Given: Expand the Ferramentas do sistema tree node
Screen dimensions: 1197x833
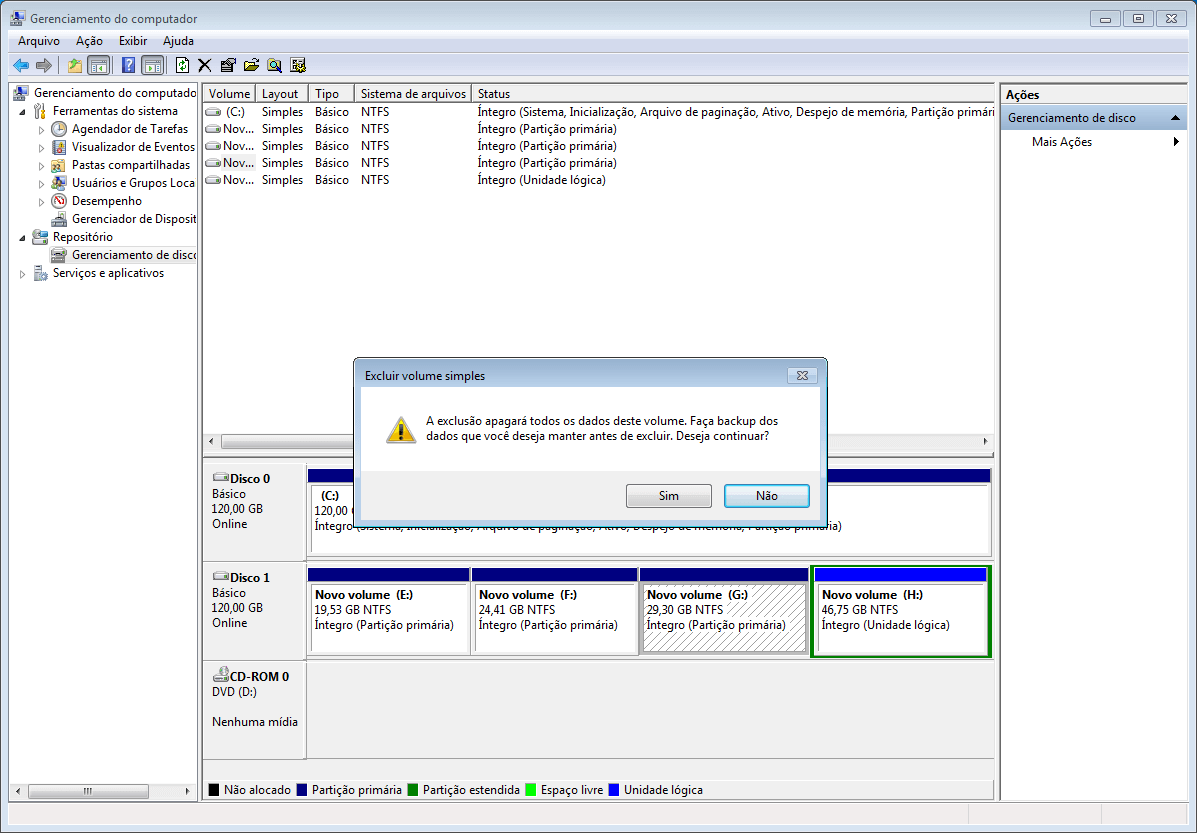Looking at the screenshot, I should tap(22, 110).
